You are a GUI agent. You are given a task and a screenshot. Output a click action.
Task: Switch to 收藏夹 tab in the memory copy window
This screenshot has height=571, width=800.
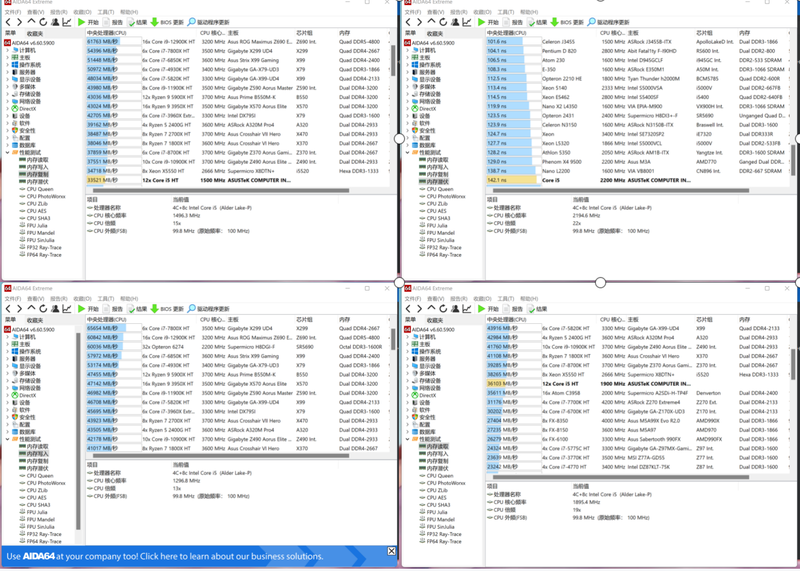click(35, 34)
